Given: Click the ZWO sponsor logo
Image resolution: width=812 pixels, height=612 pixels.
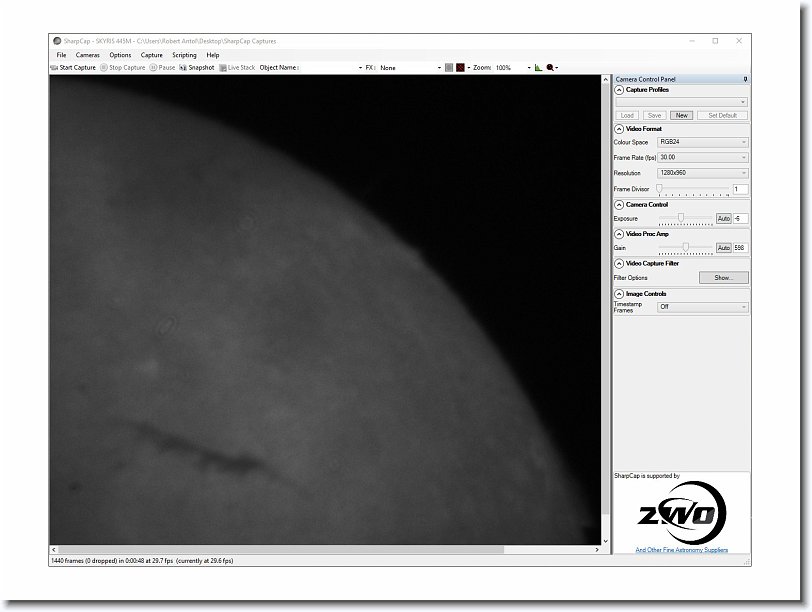Looking at the screenshot, I should (682, 513).
